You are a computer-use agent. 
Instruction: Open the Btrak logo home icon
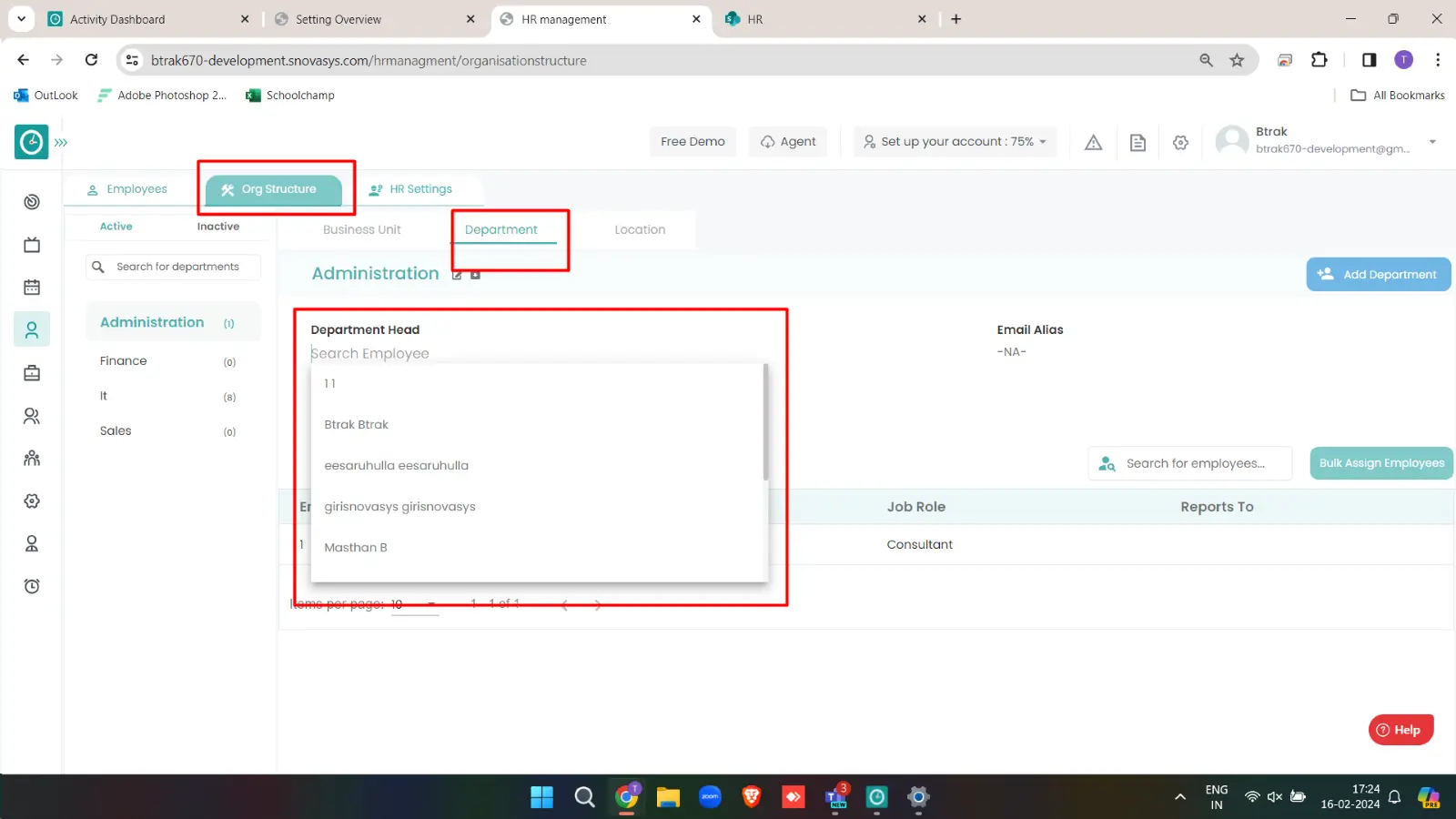click(x=32, y=142)
